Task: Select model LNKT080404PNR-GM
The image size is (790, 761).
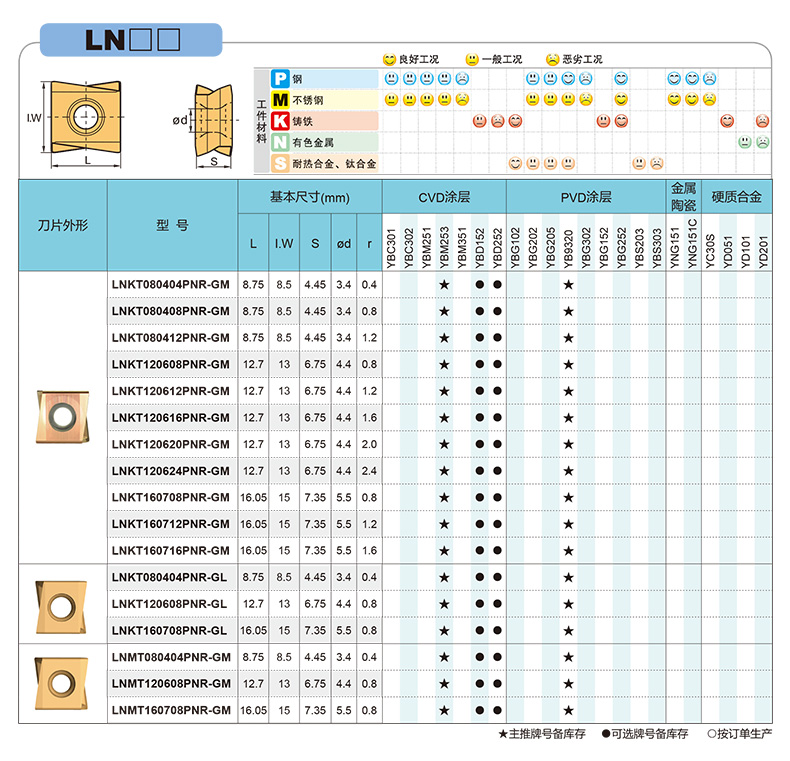Action: click(x=171, y=285)
